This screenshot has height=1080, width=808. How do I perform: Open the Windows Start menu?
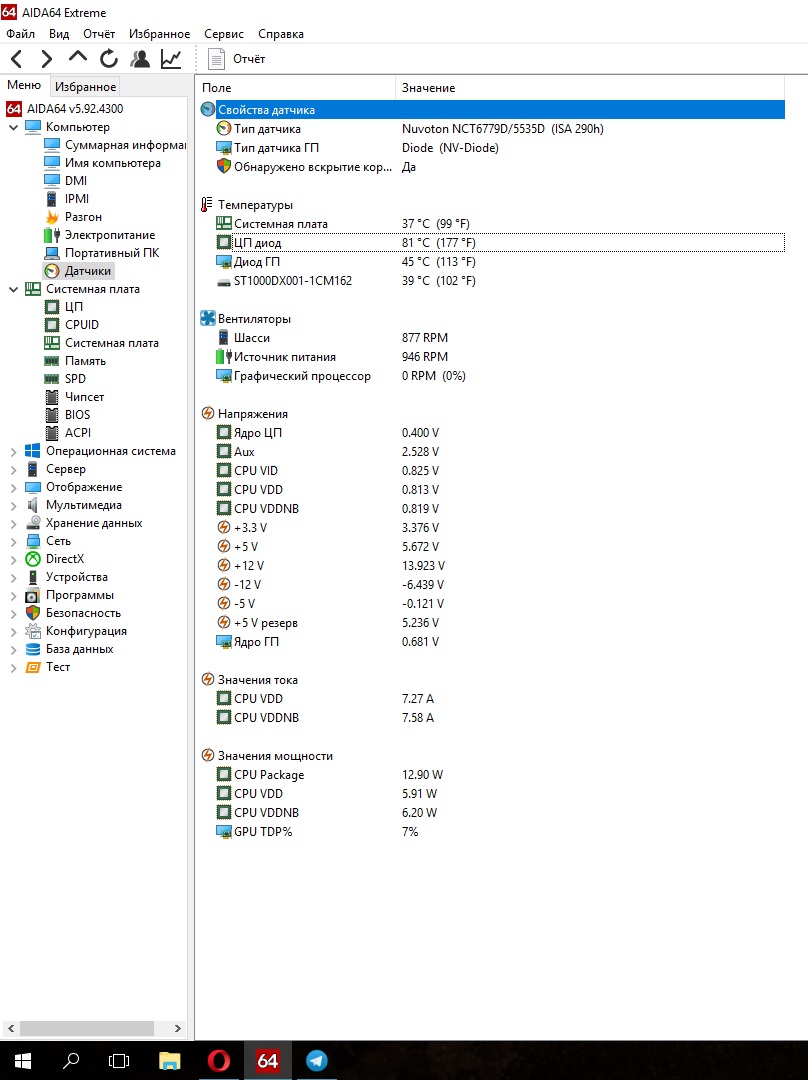coord(22,1061)
